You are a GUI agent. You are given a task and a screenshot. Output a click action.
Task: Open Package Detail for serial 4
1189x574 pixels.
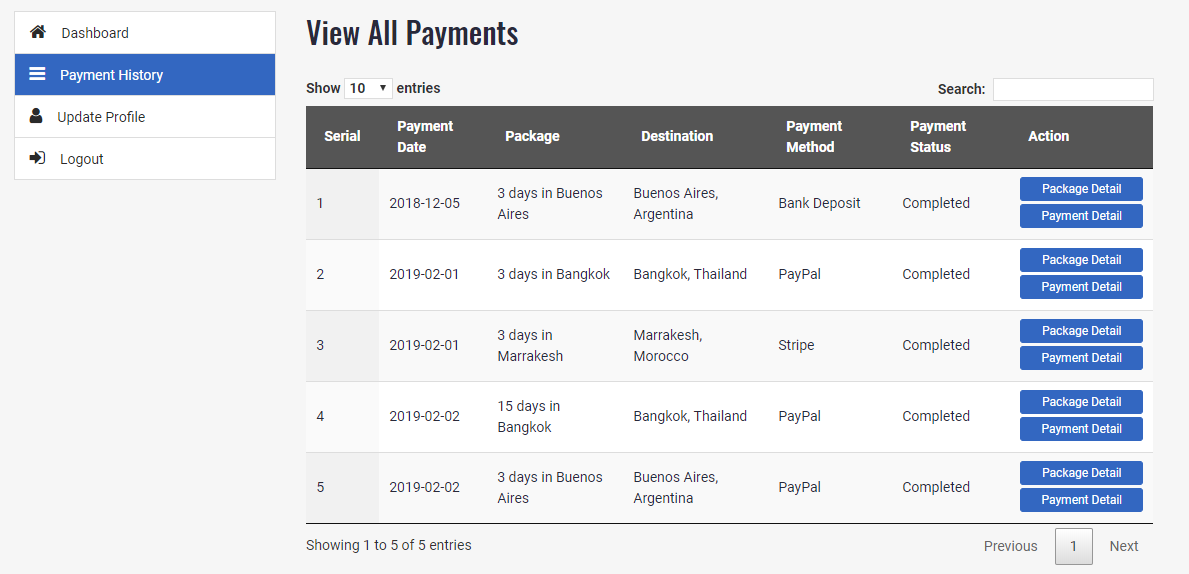point(1081,402)
